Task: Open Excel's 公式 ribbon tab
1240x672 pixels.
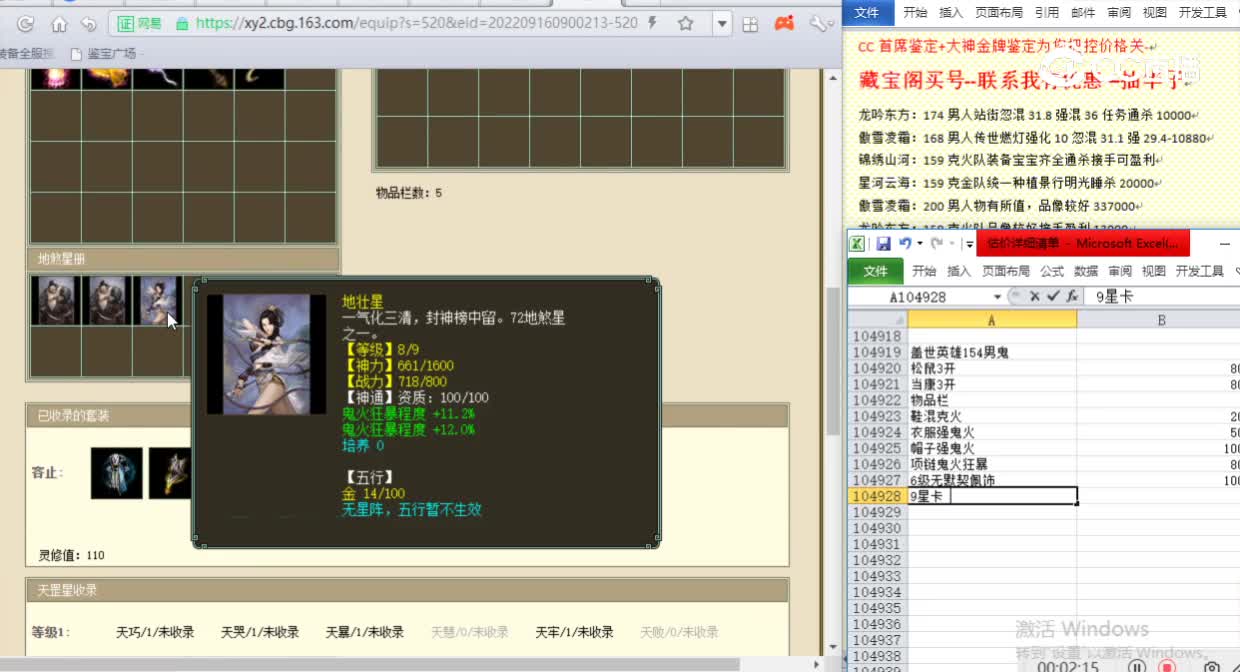Action: coord(1051,271)
